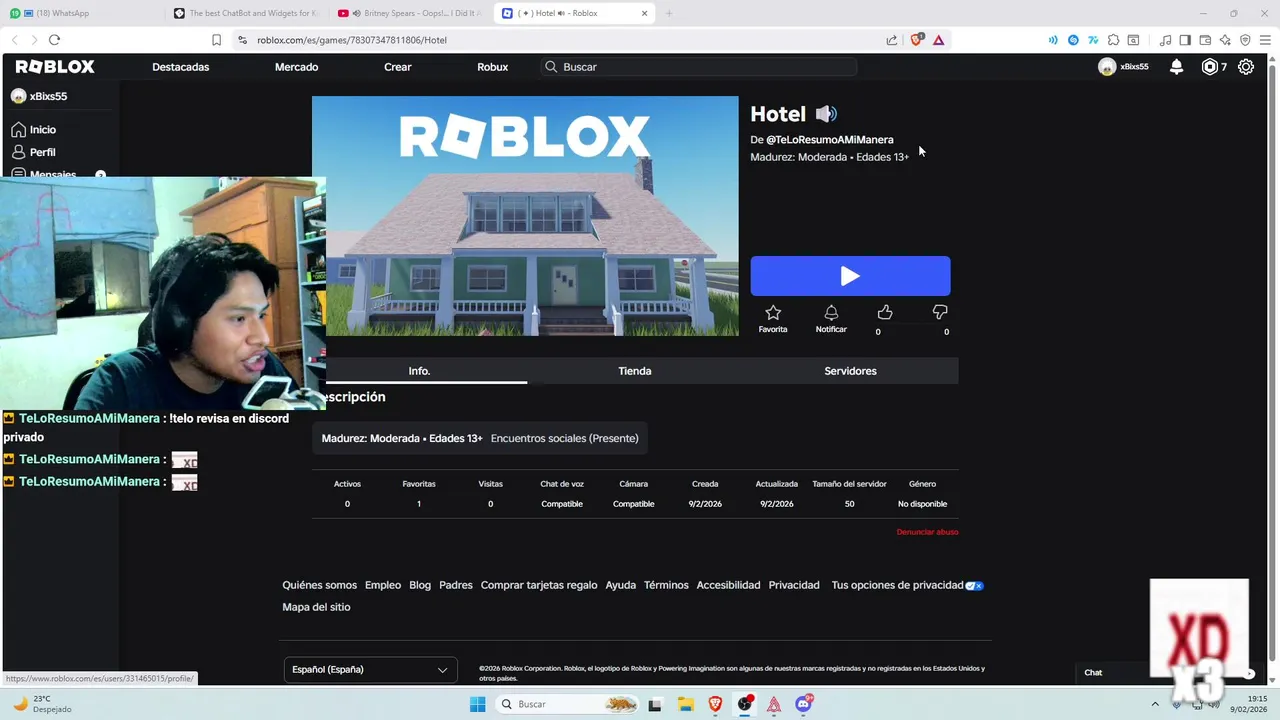Open Crear in Roblox nav
1280x720 pixels.
[398, 67]
